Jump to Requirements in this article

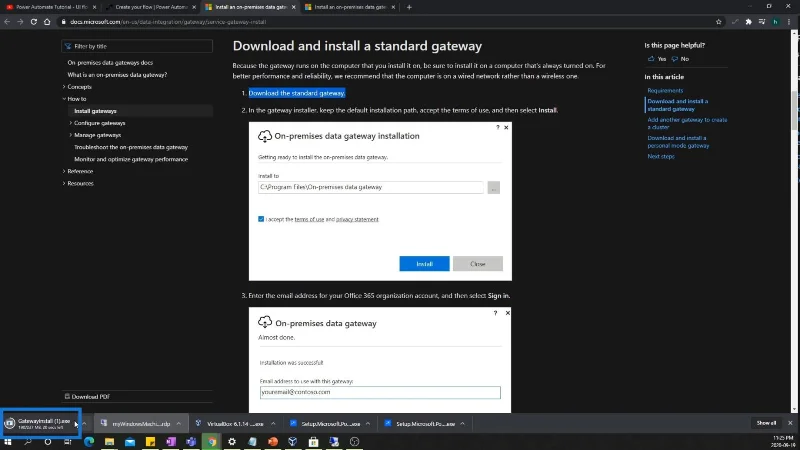665,90
